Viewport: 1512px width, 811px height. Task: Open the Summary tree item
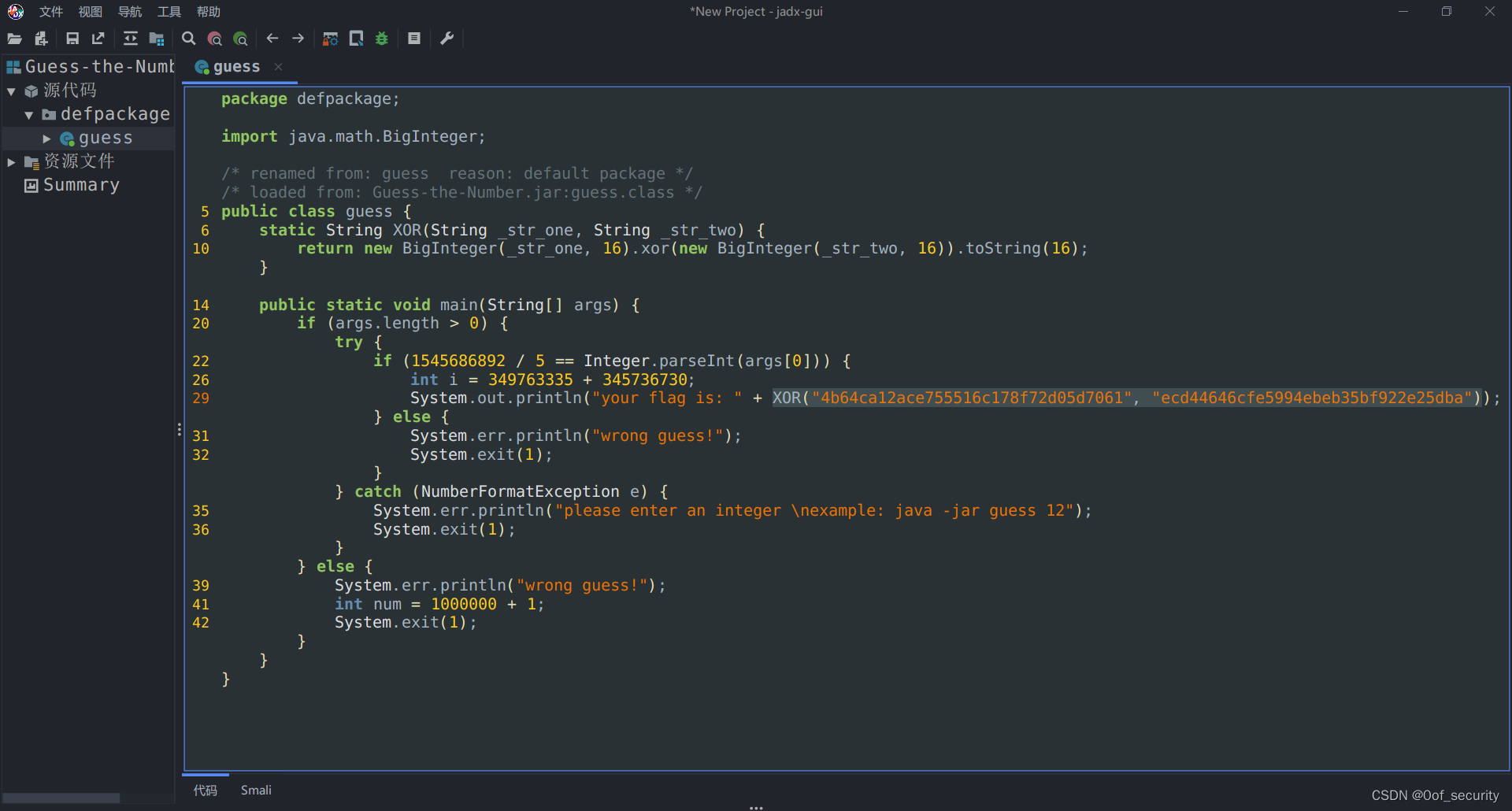pos(80,184)
